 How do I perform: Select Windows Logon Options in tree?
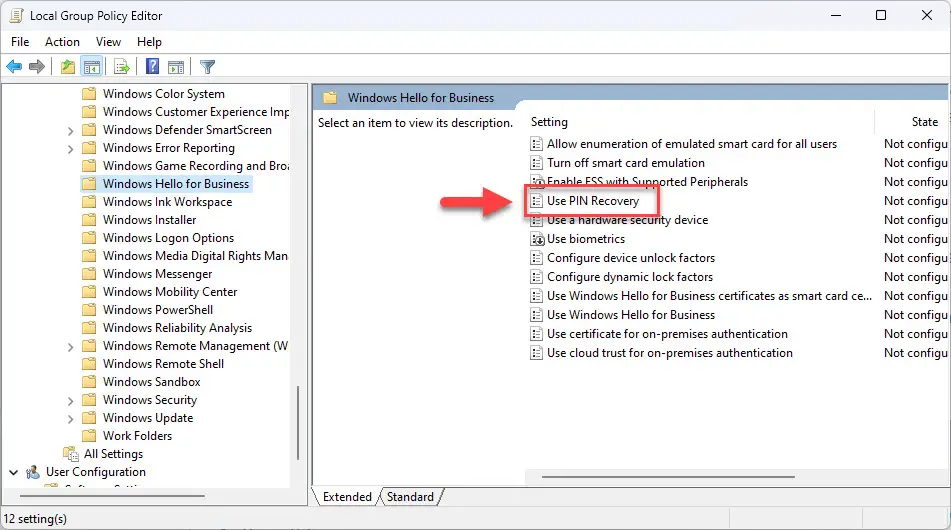168,238
